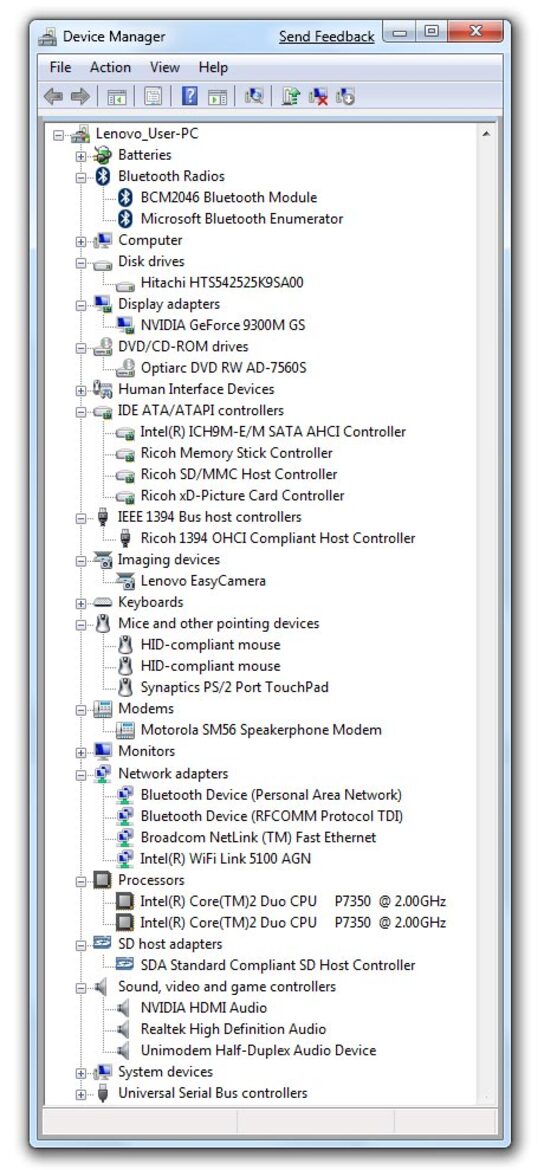
Task: Click the Help question-mark toolbar icon
Action: [x=190, y=96]
